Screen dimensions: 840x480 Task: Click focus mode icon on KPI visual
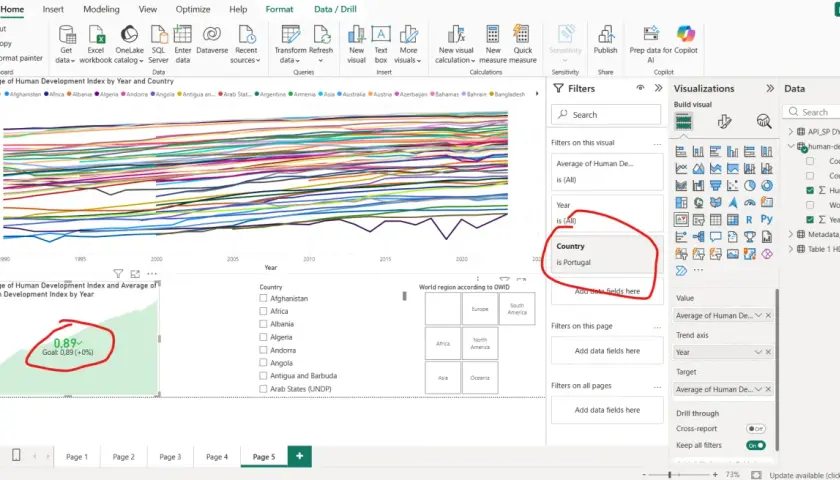click(135, 274)
